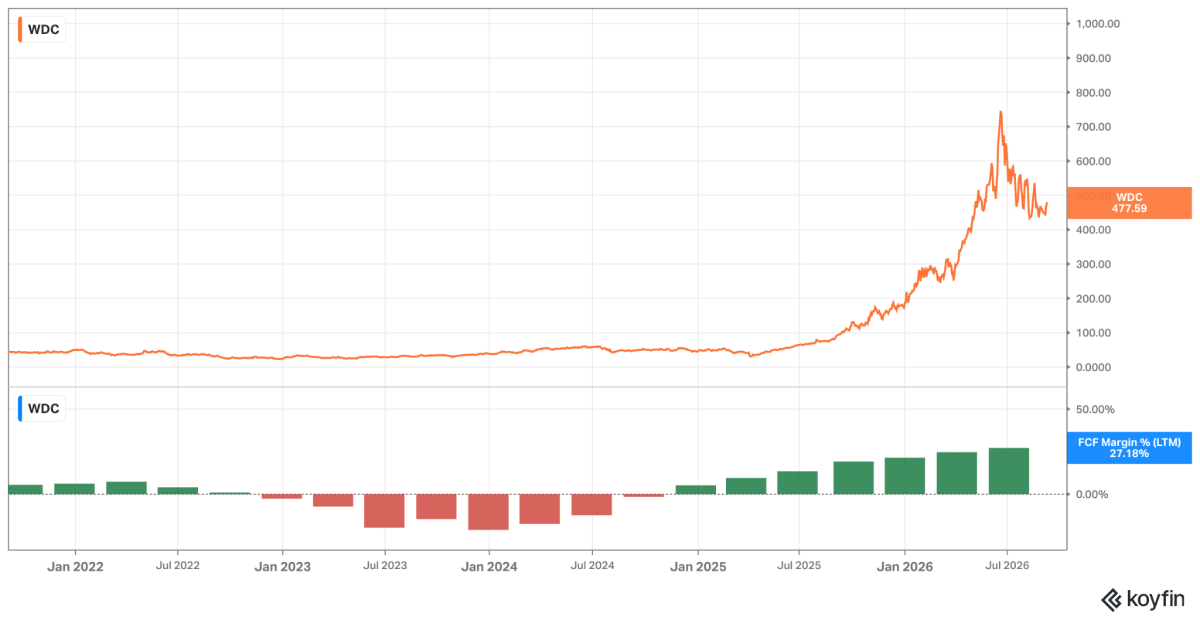Click the Jul 2023 date axis label
The width and height of the screenshot is (1200, 620).
pyautogui.click(x=385, y=566)
